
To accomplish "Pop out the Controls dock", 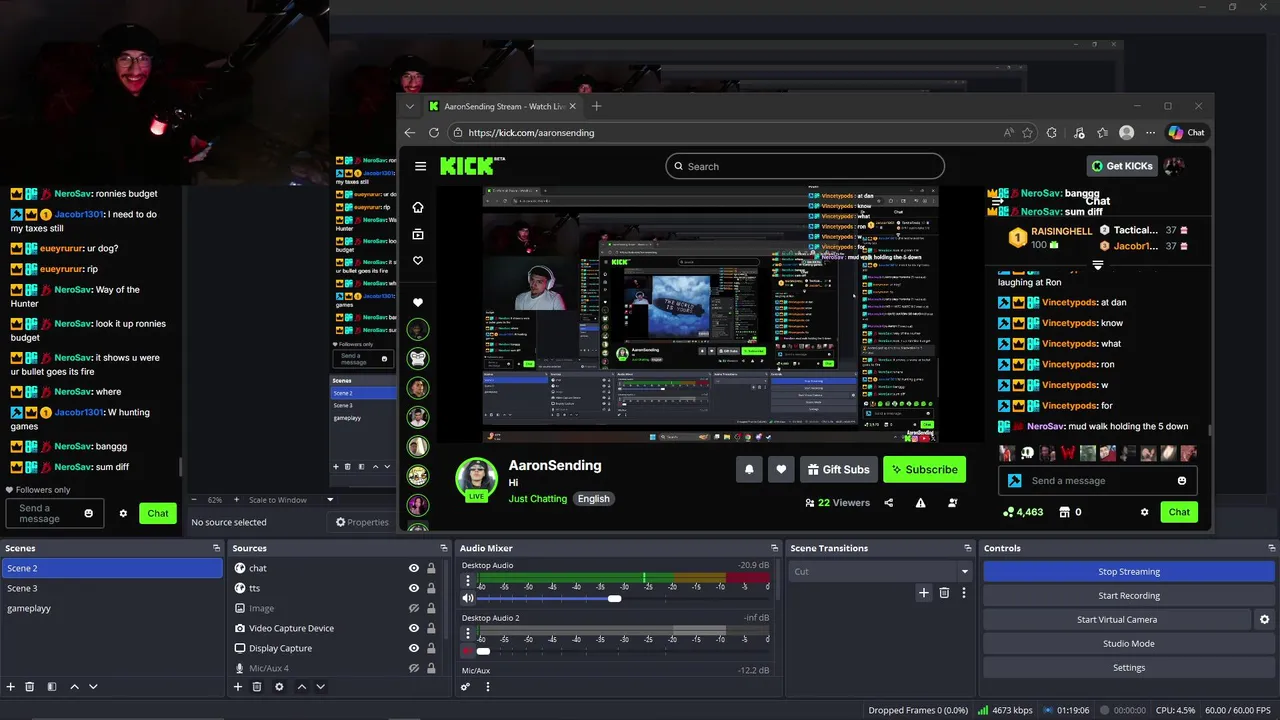I will pyautogui.click(x=1272, y=548).
